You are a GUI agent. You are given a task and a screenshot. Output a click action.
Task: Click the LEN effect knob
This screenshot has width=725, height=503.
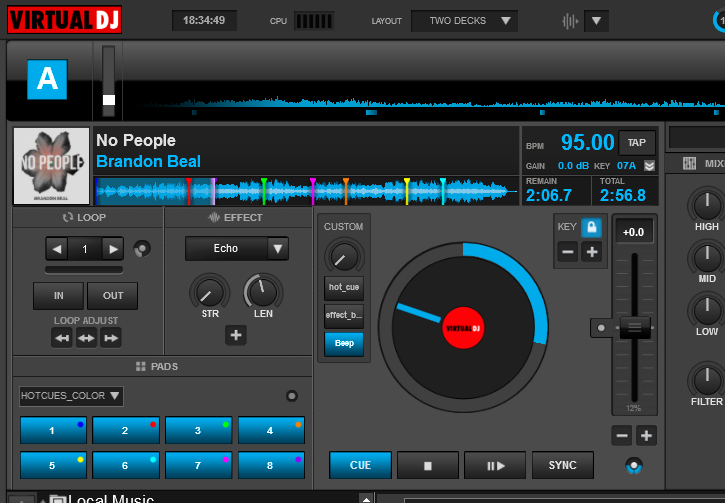tap(263, 292)
